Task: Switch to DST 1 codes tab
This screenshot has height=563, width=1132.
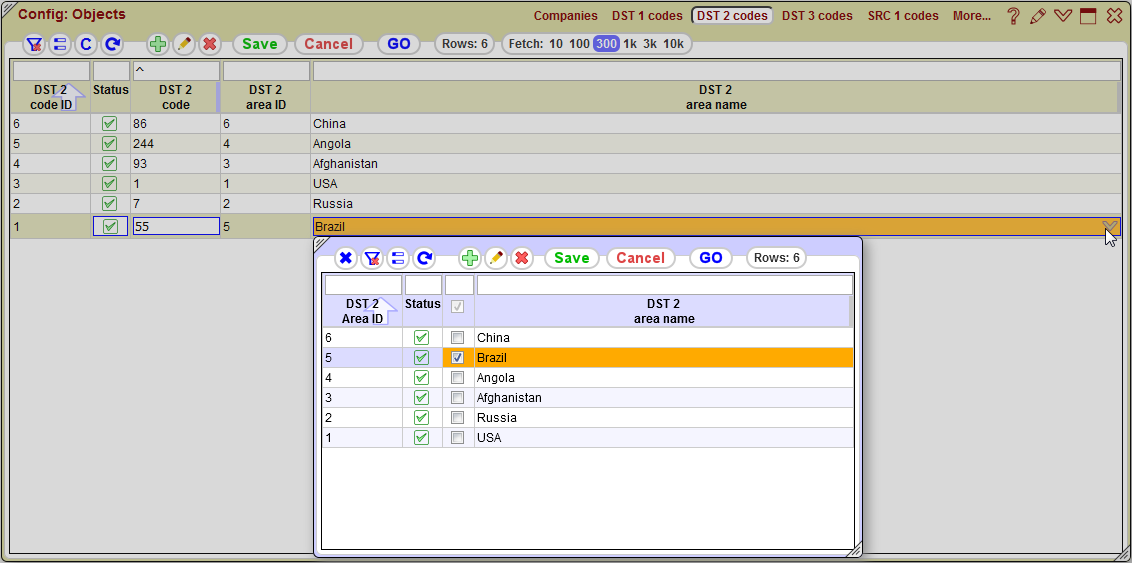Action: click(x=647, y=16)
